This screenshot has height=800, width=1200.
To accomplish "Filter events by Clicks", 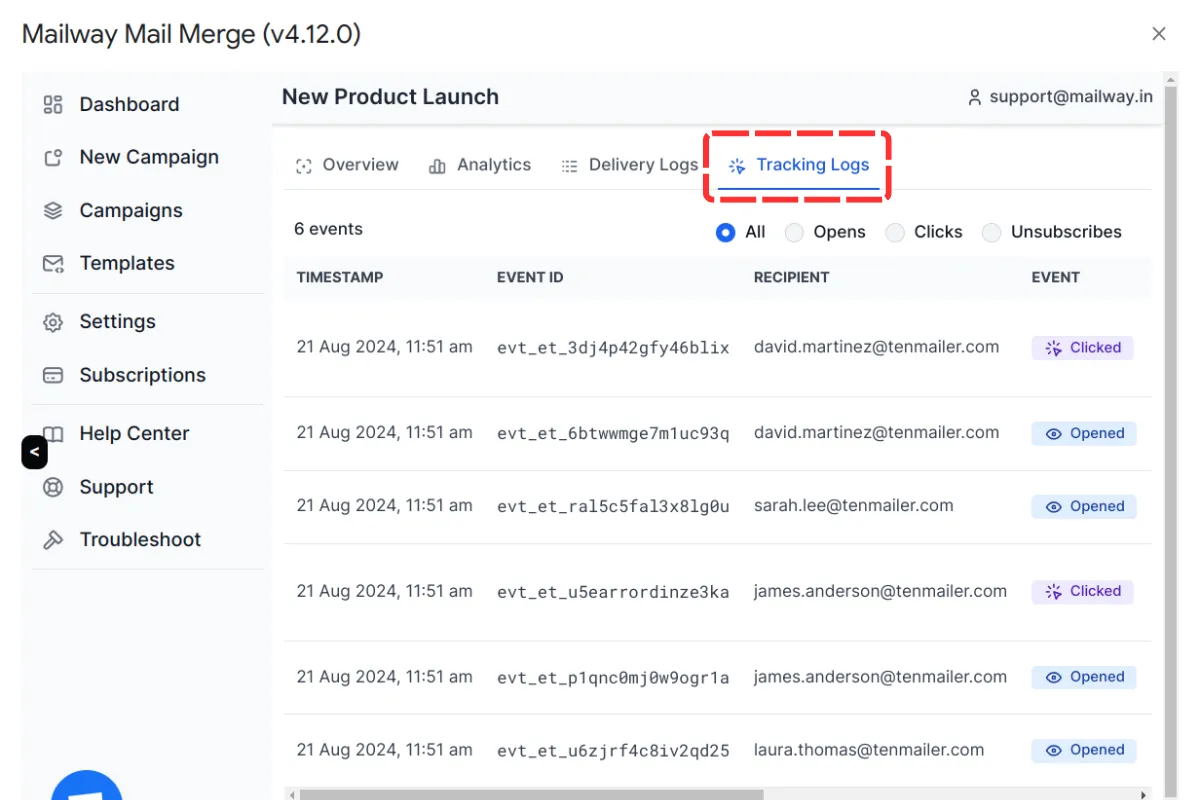I will (x=895, y=232).
